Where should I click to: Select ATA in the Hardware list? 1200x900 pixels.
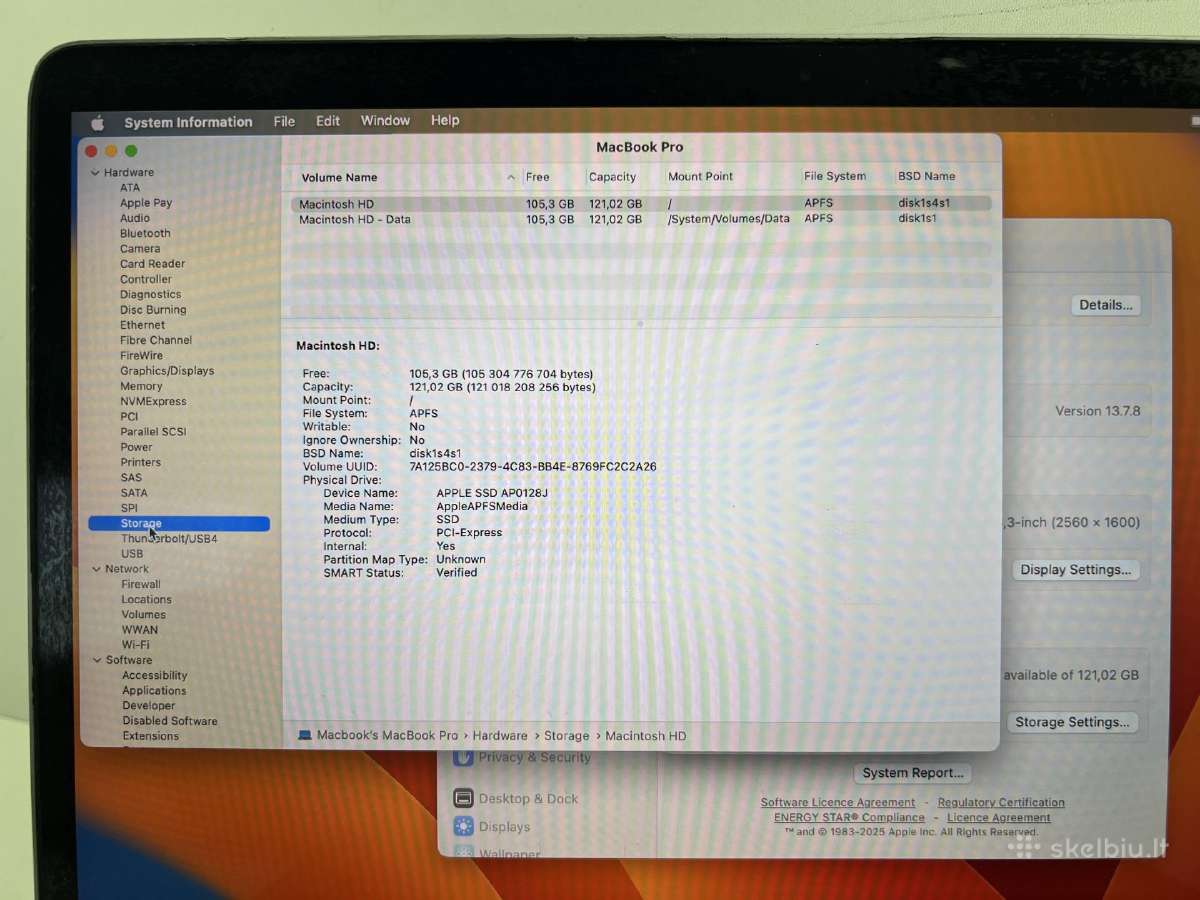pyautogui.click(x=130, y=187)
